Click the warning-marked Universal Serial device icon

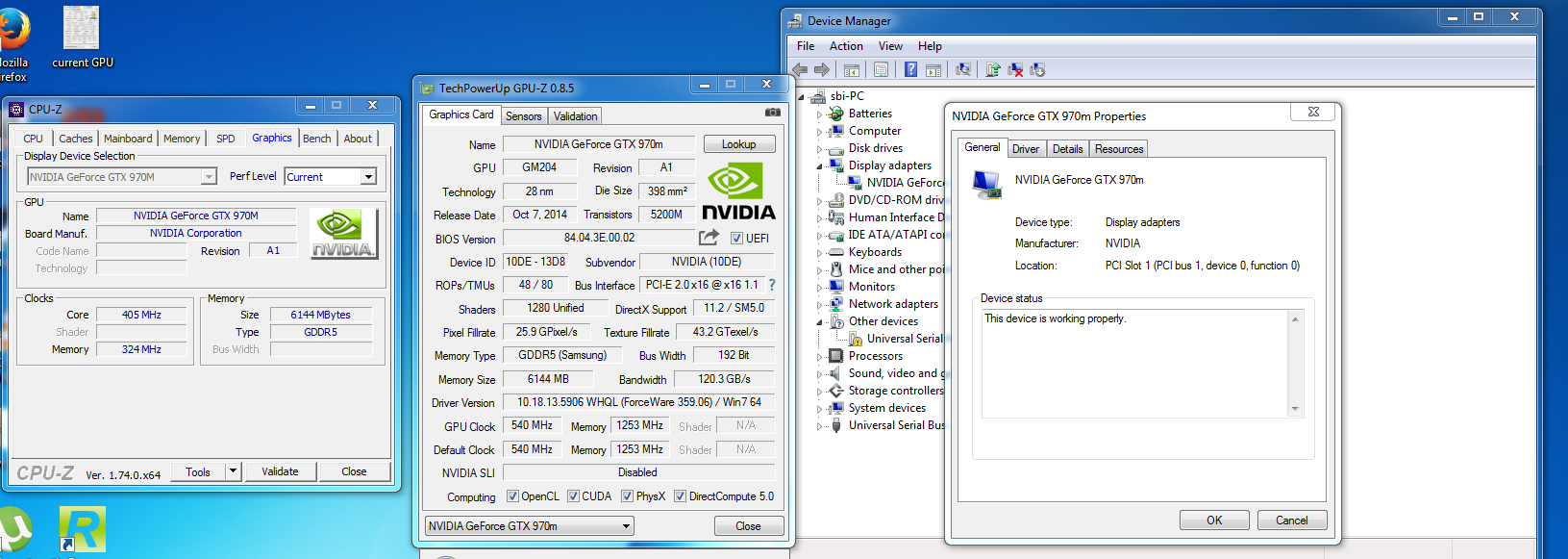click(856, 339)
